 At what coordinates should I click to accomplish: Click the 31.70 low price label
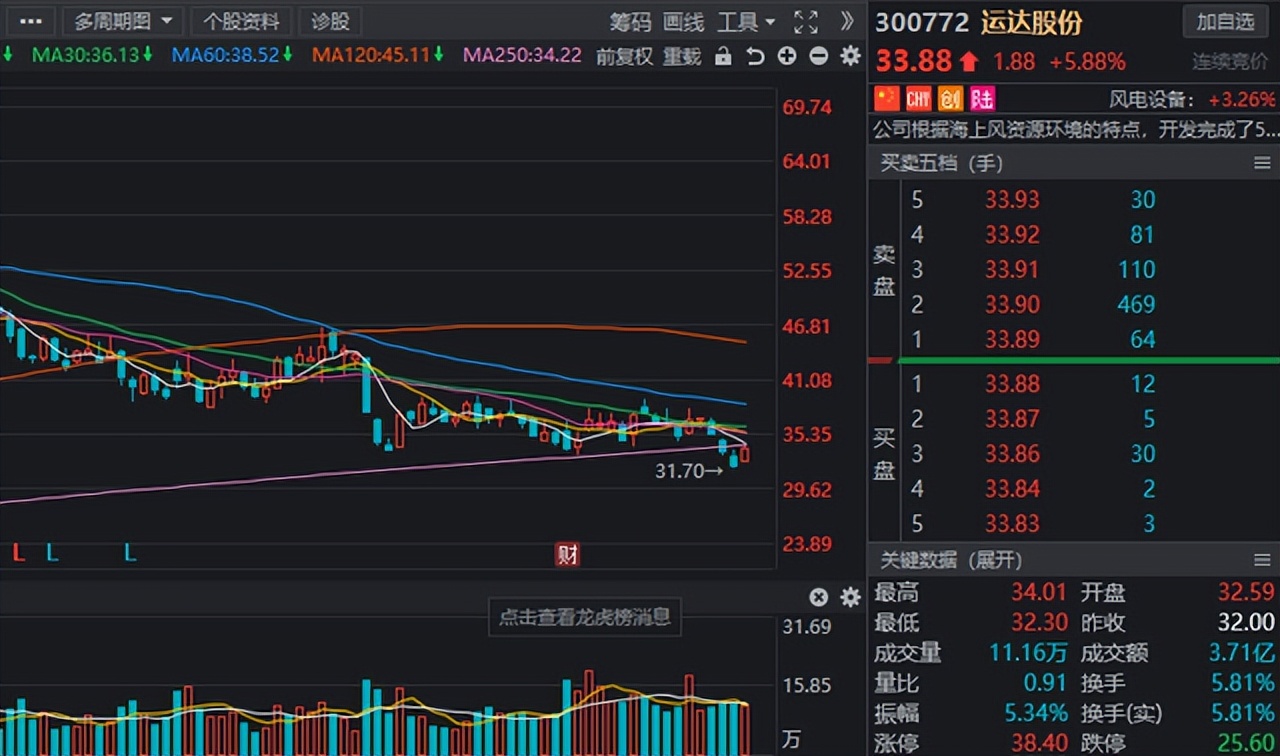click(689, 470)
